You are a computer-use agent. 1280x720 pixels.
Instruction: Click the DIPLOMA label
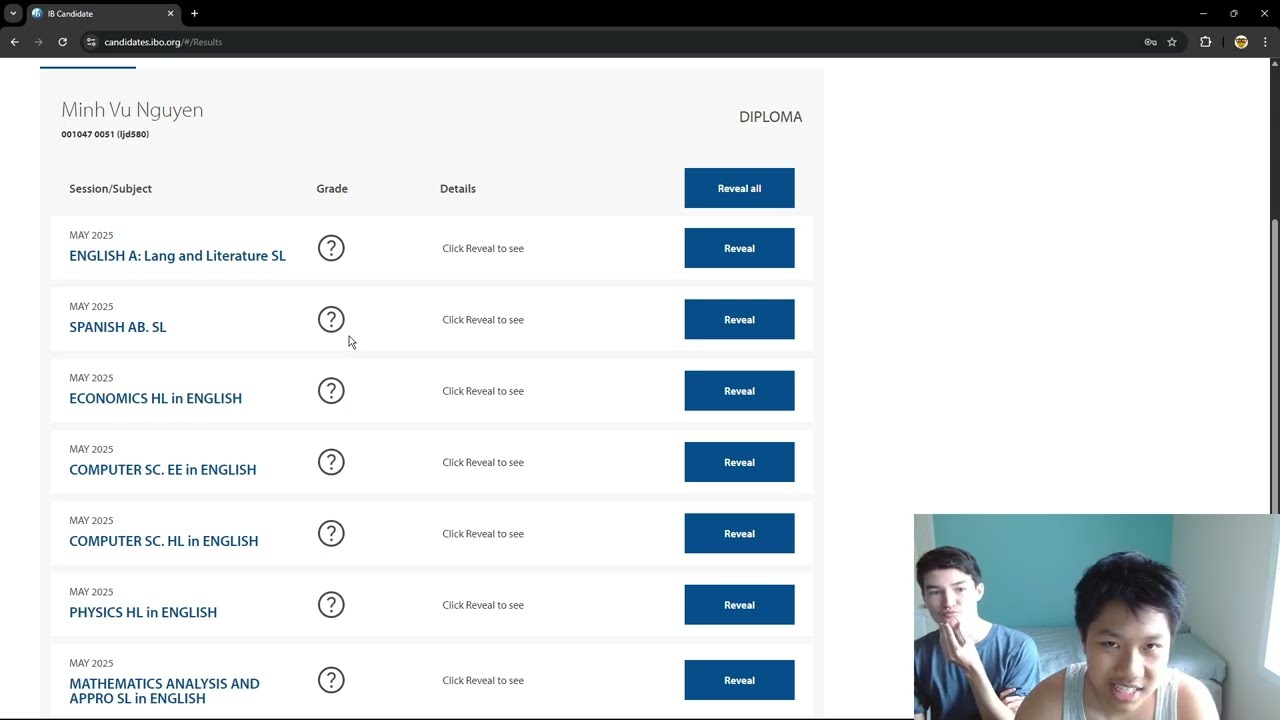click(770, 117)
